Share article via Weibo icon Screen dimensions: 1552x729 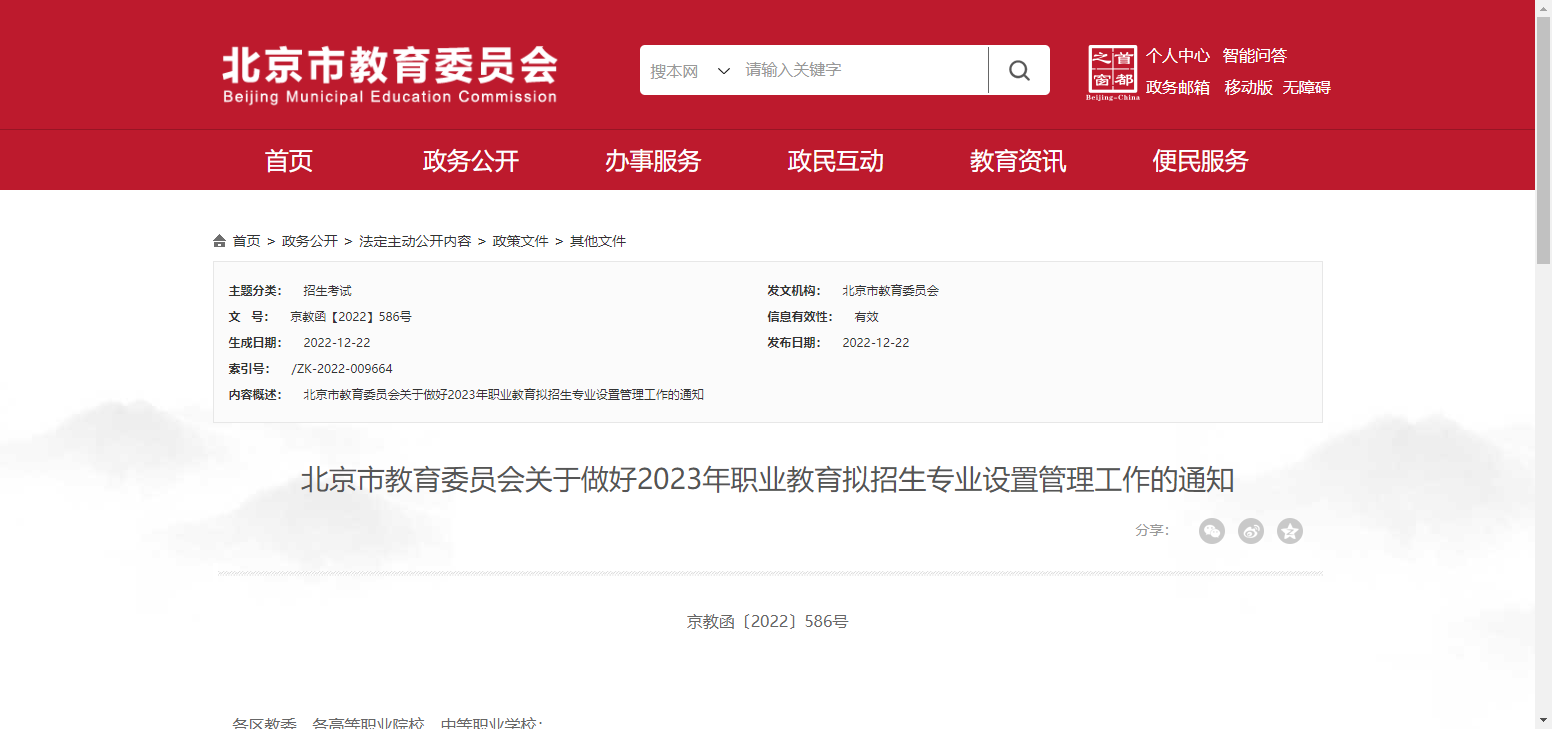[1250, 531]
